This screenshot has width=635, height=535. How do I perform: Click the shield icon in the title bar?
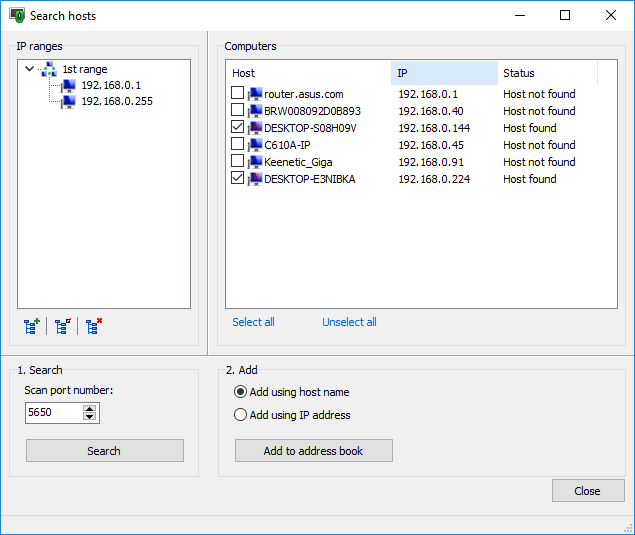tap(16, 16)
